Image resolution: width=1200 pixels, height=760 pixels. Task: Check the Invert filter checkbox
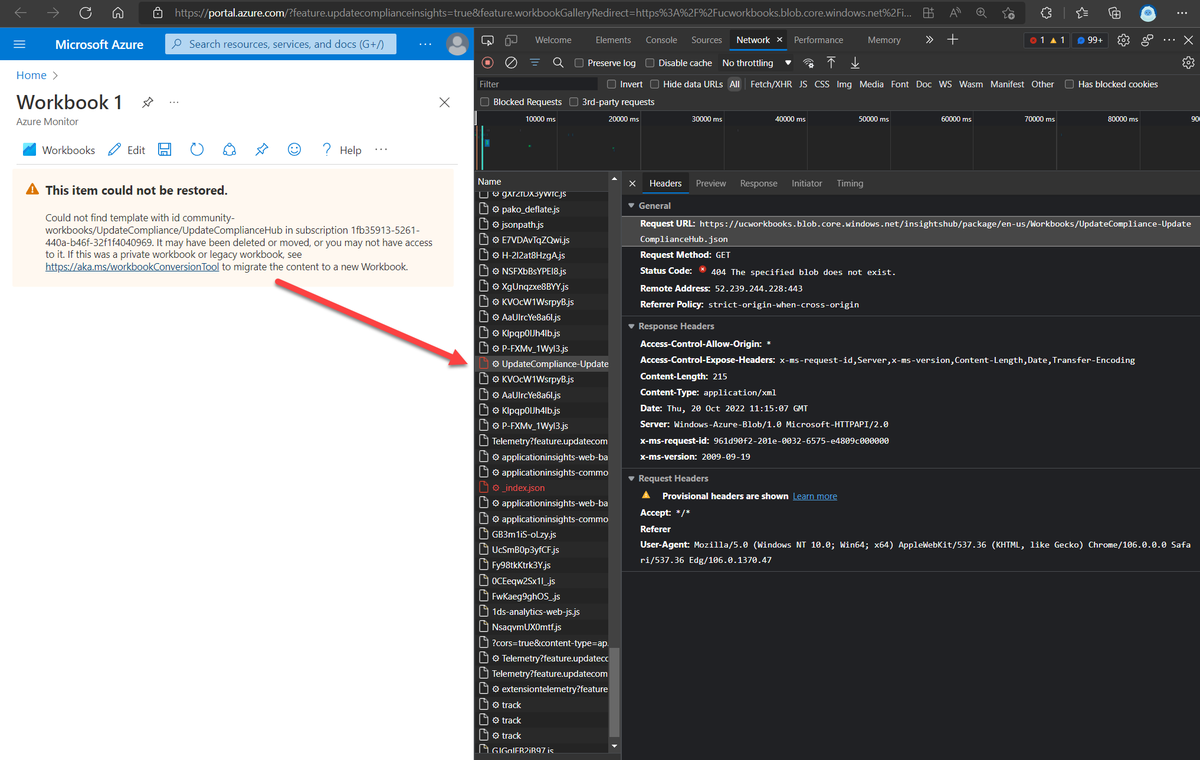point(611,84)
